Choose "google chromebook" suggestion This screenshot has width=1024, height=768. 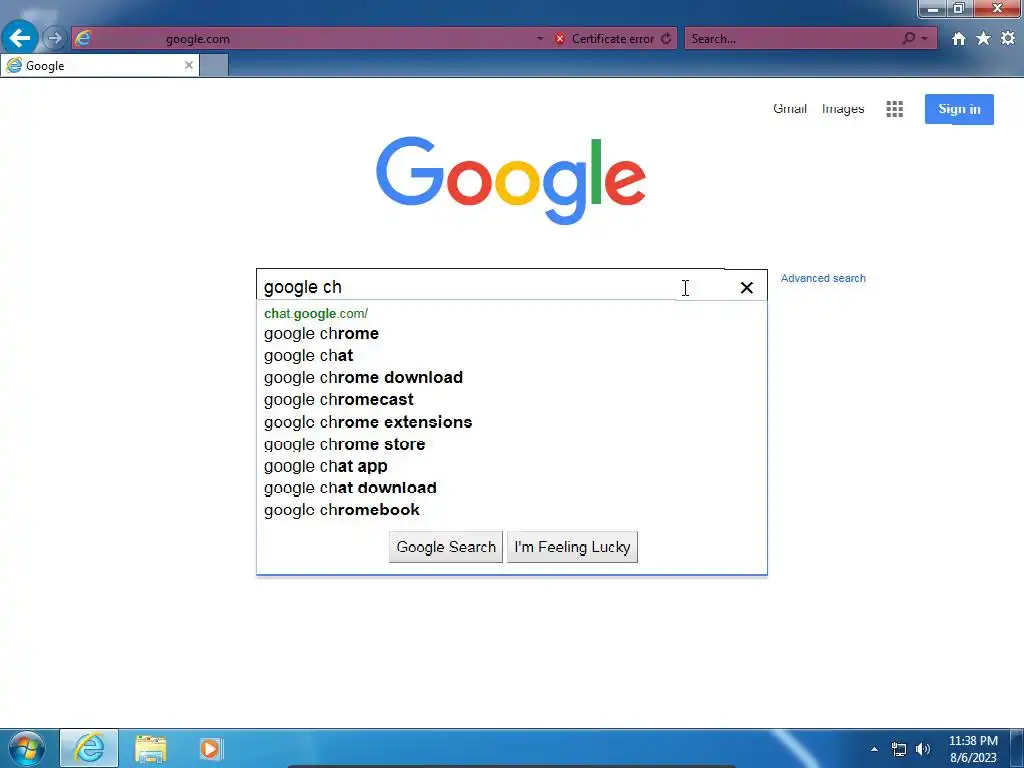point(342,510)
